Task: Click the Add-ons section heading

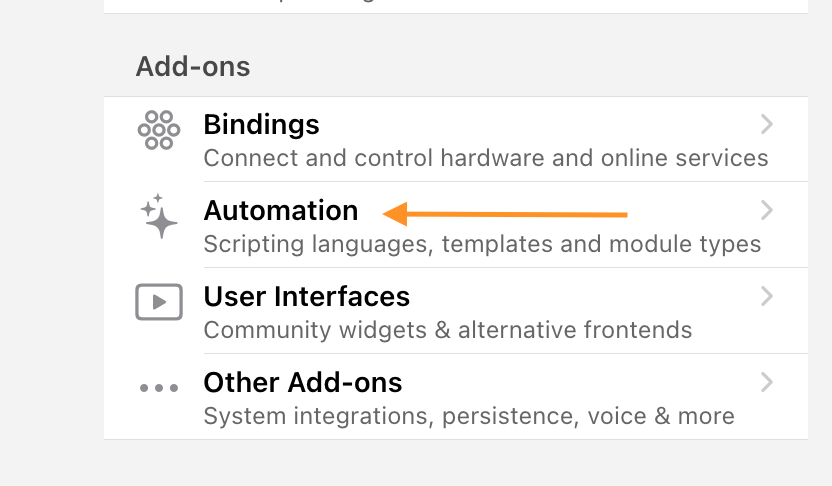Action: coord(193,67)
